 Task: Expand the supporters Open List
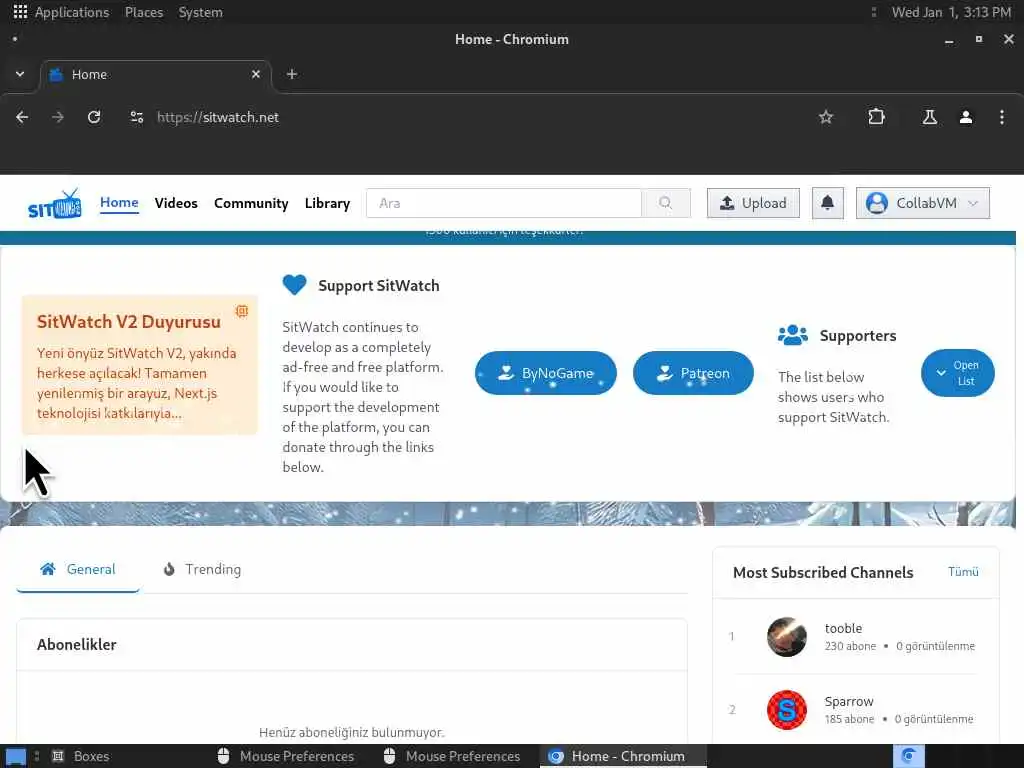(957, 373)
